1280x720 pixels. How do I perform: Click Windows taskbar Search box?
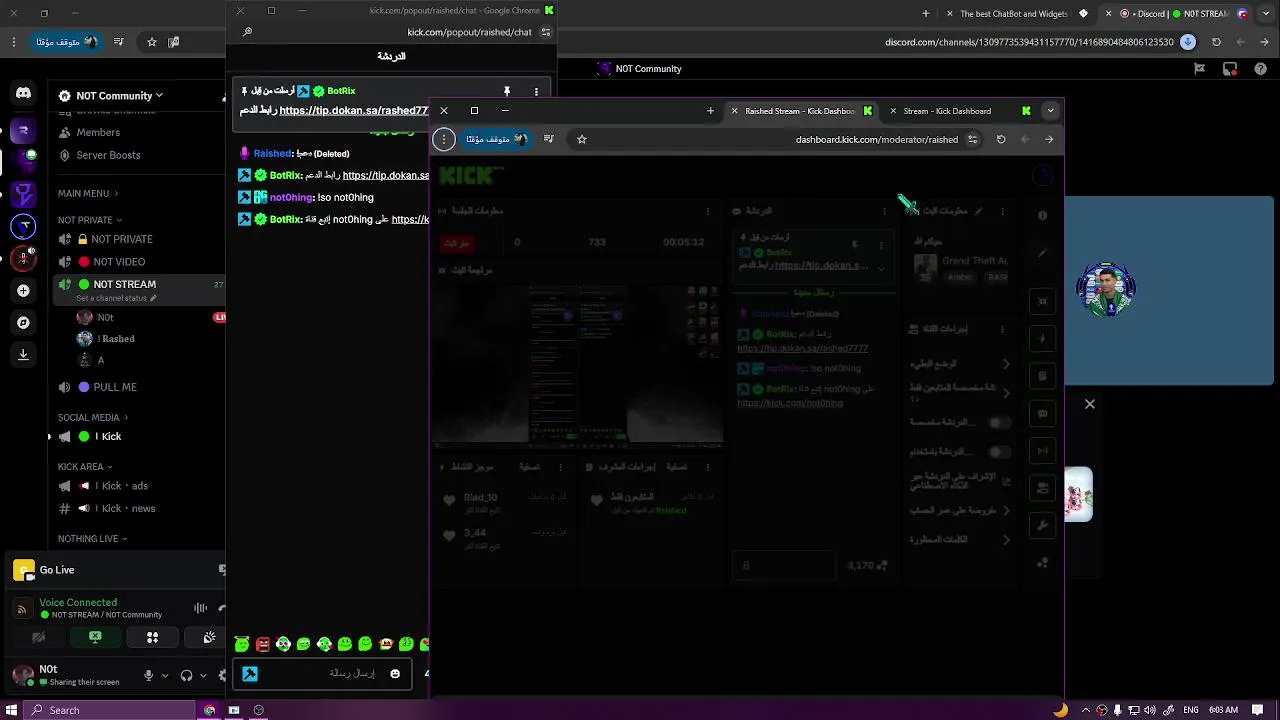[x=110, y=710]
